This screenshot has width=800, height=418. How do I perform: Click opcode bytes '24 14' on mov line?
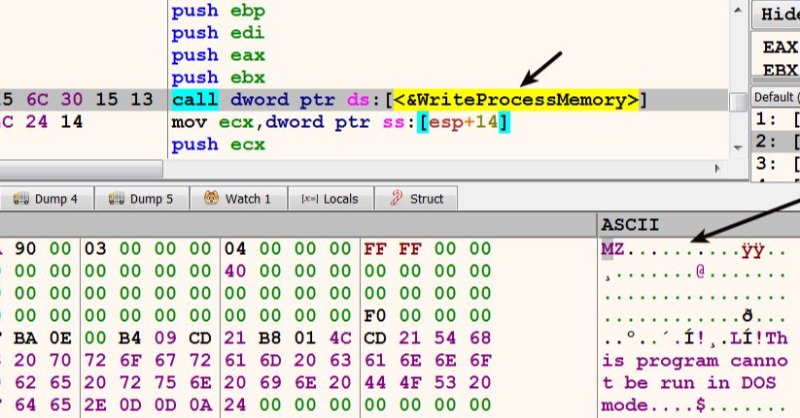pos(54,122)
